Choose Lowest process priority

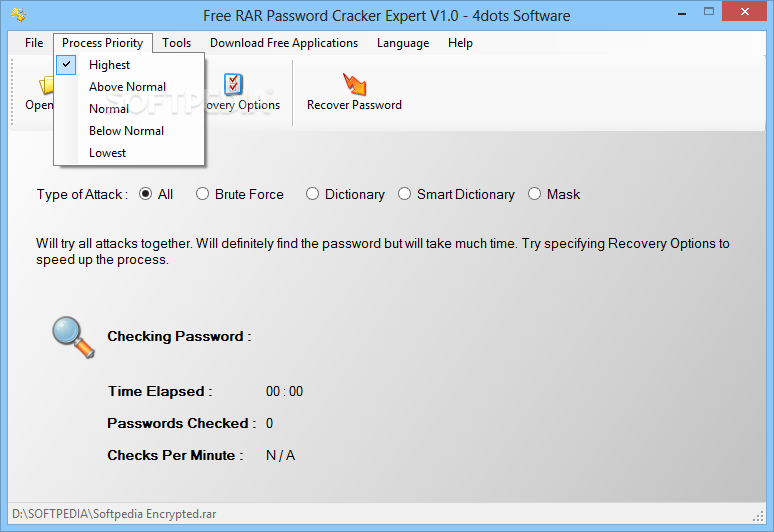click(x=129, y=153)
